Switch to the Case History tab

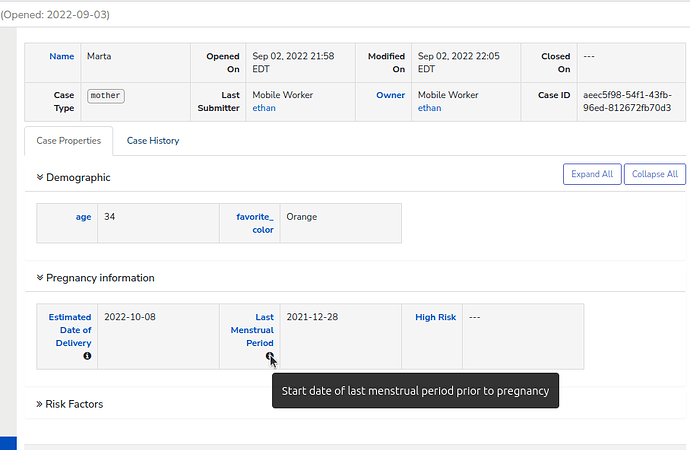pos(153,141)
